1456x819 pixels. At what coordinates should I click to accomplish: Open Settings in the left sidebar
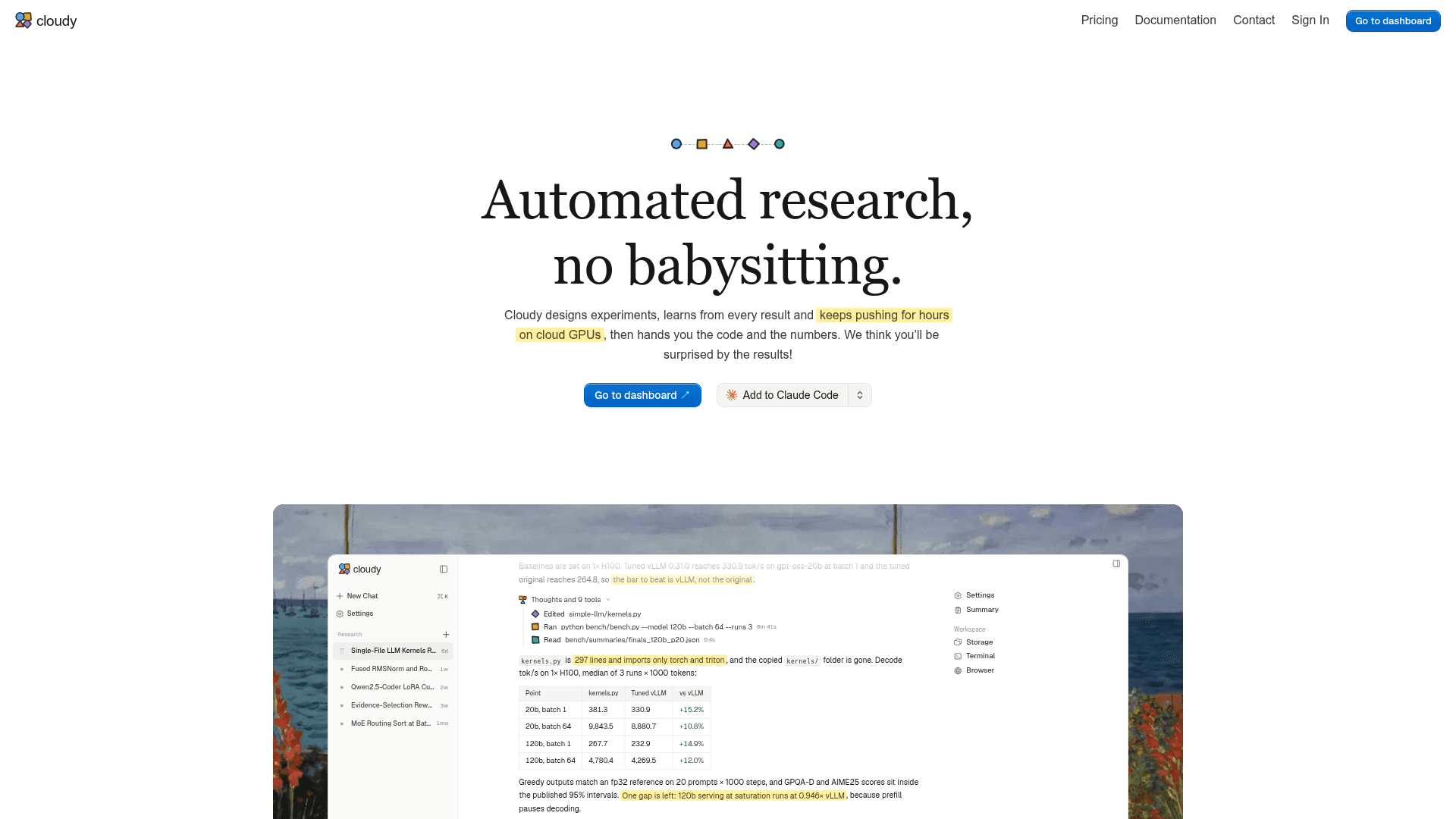click(392, 613)
